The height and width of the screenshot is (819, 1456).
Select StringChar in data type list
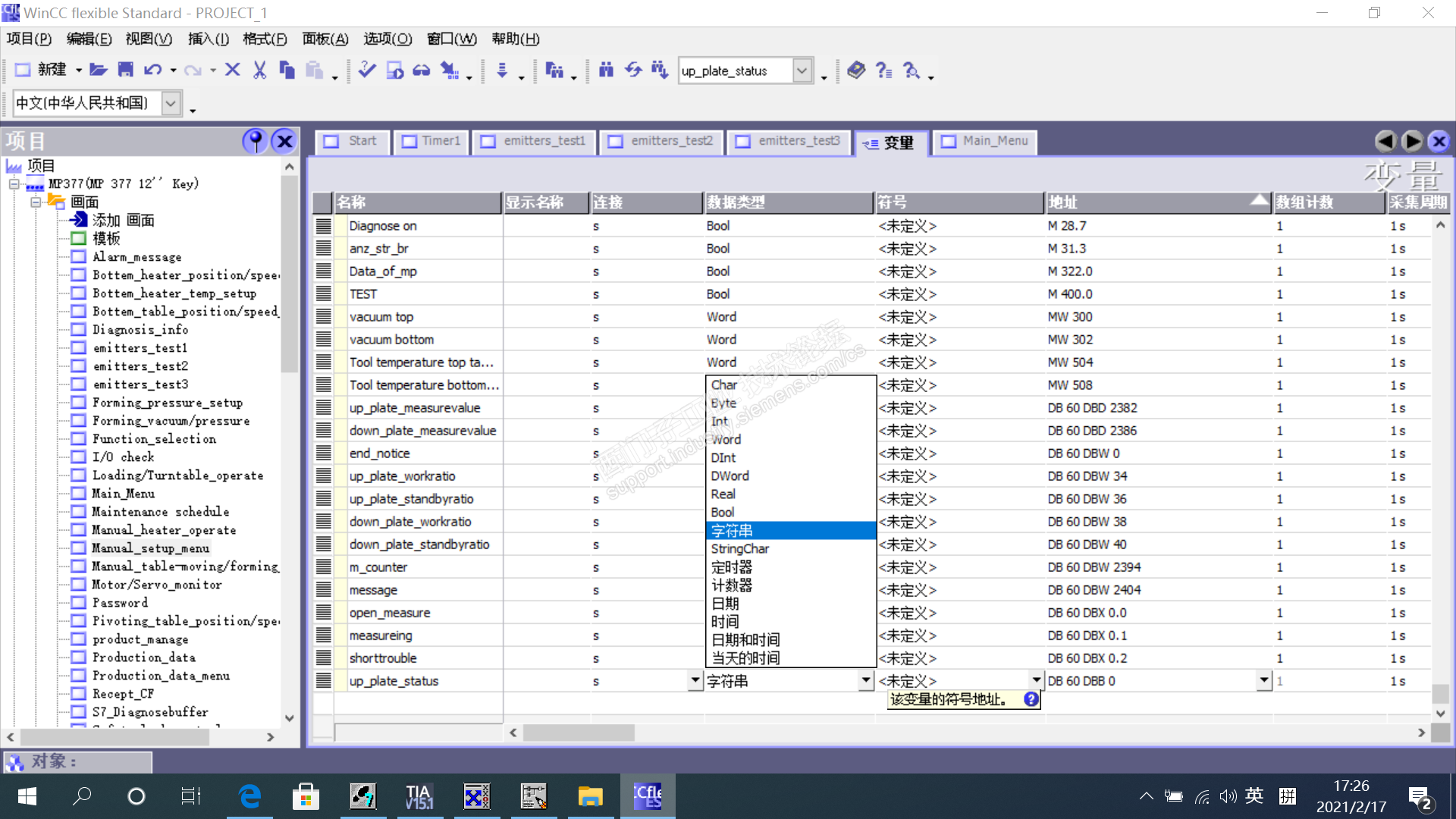[740, 549]
